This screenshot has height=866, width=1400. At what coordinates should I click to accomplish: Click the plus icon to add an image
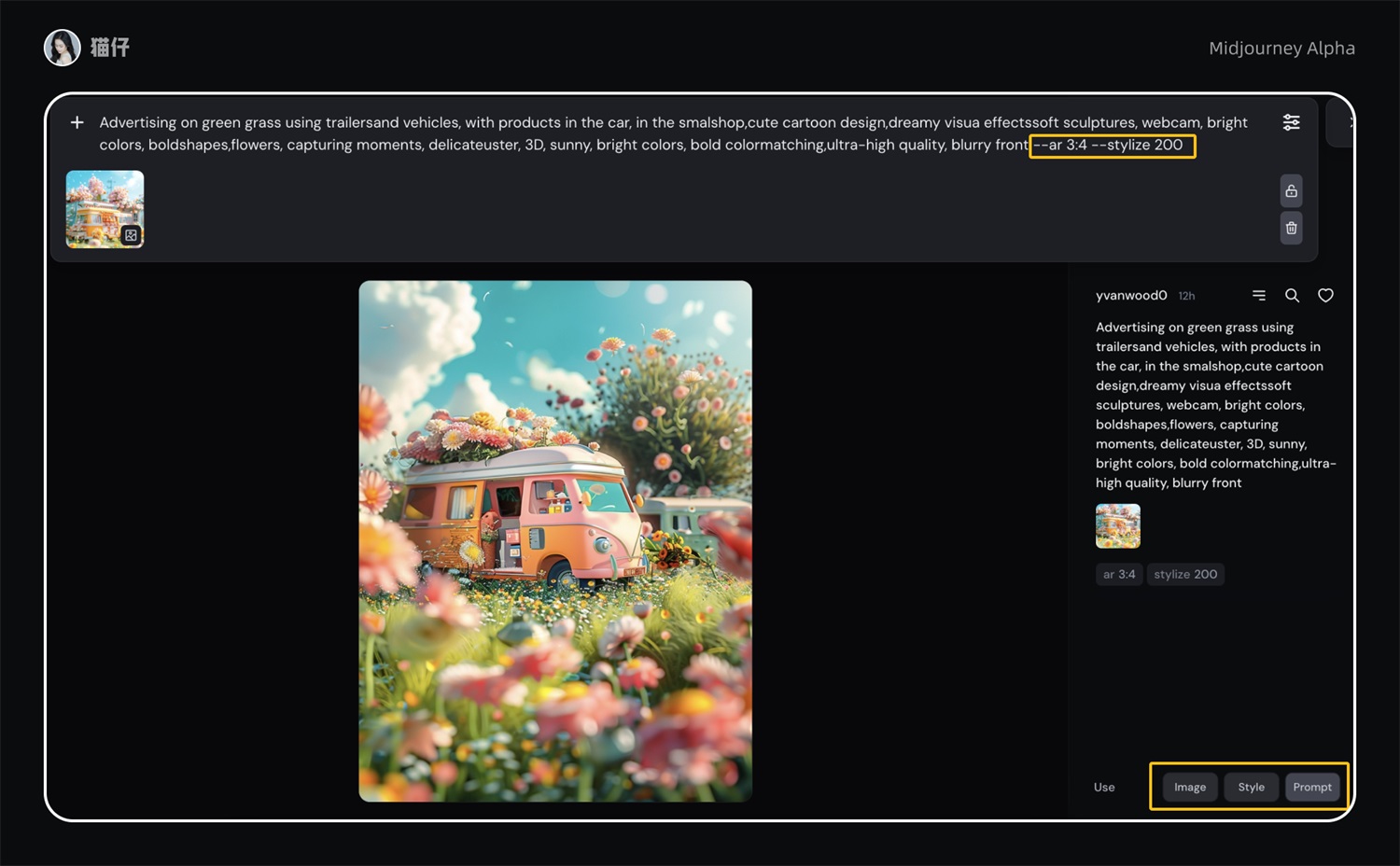pyautogui.click(x=77, y=122)
